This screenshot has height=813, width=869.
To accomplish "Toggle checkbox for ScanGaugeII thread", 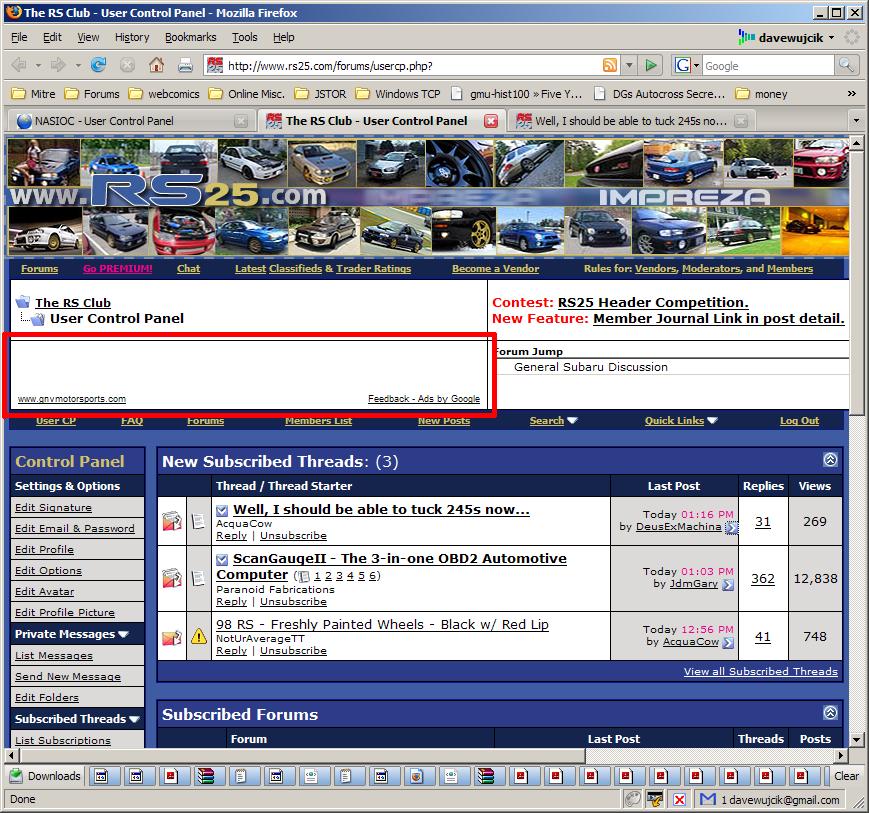I will 222,559.
